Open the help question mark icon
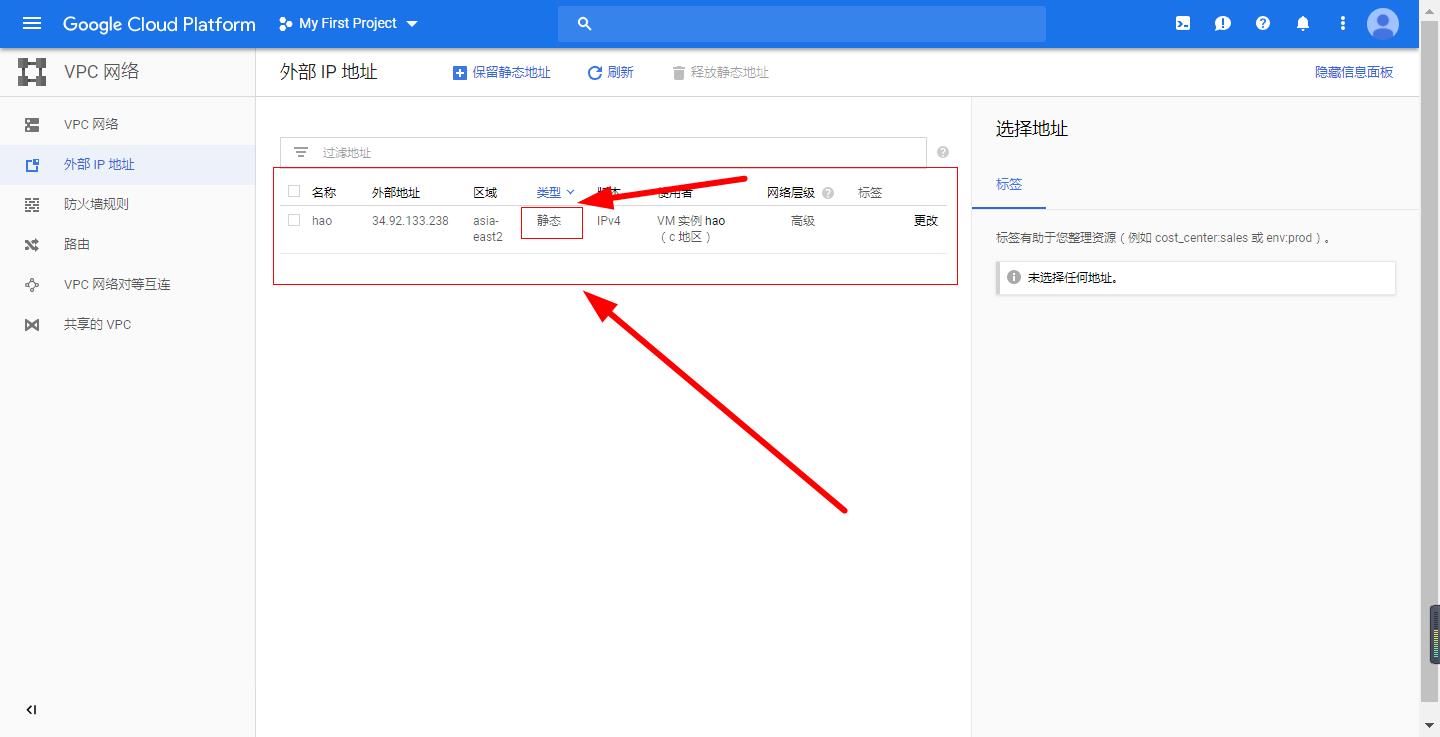This screenshot has width=1440, height=737. pyautogui.click(x=1262, y=23)
